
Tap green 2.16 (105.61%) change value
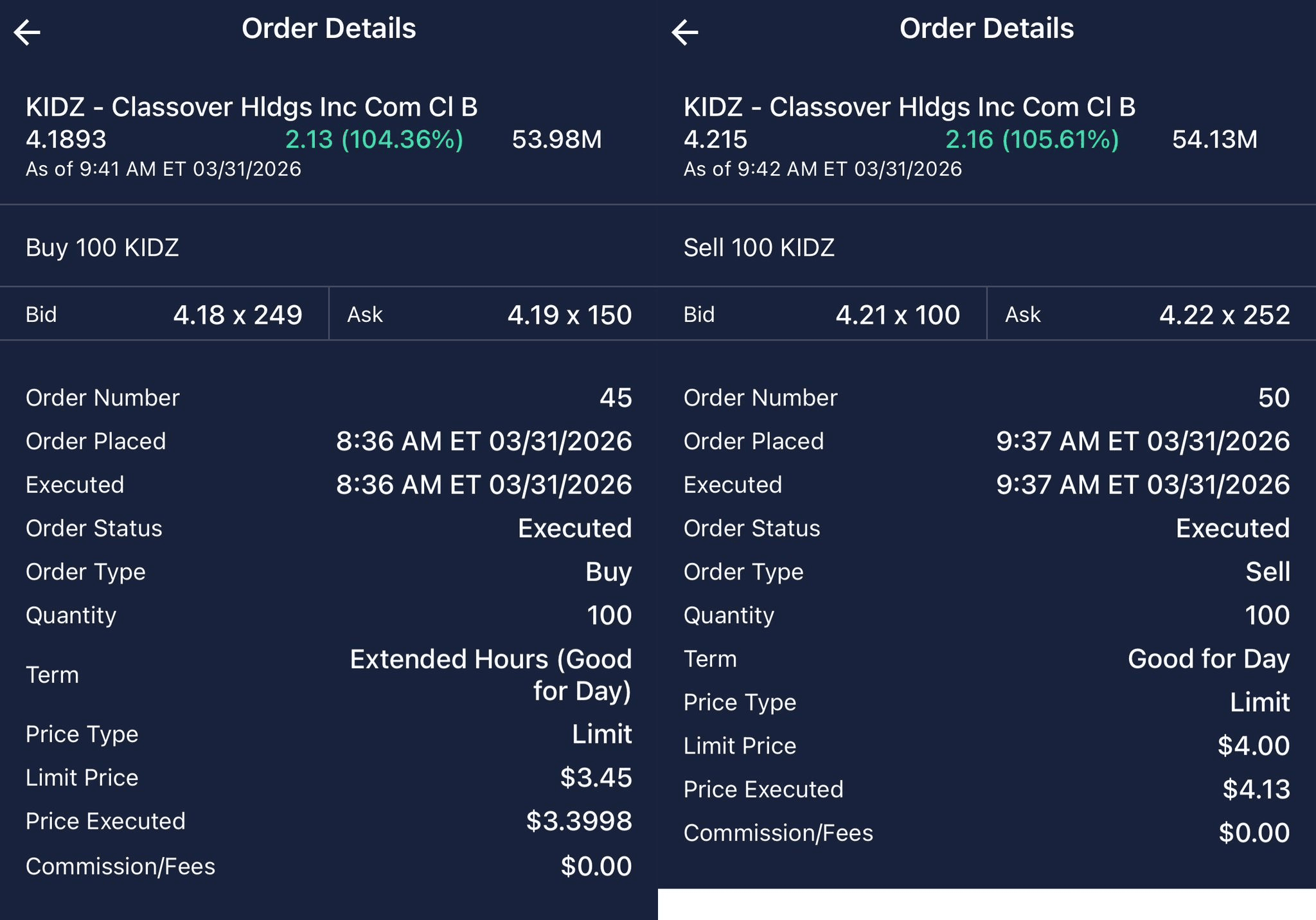pyautogui.click(x=1032, y=139)
